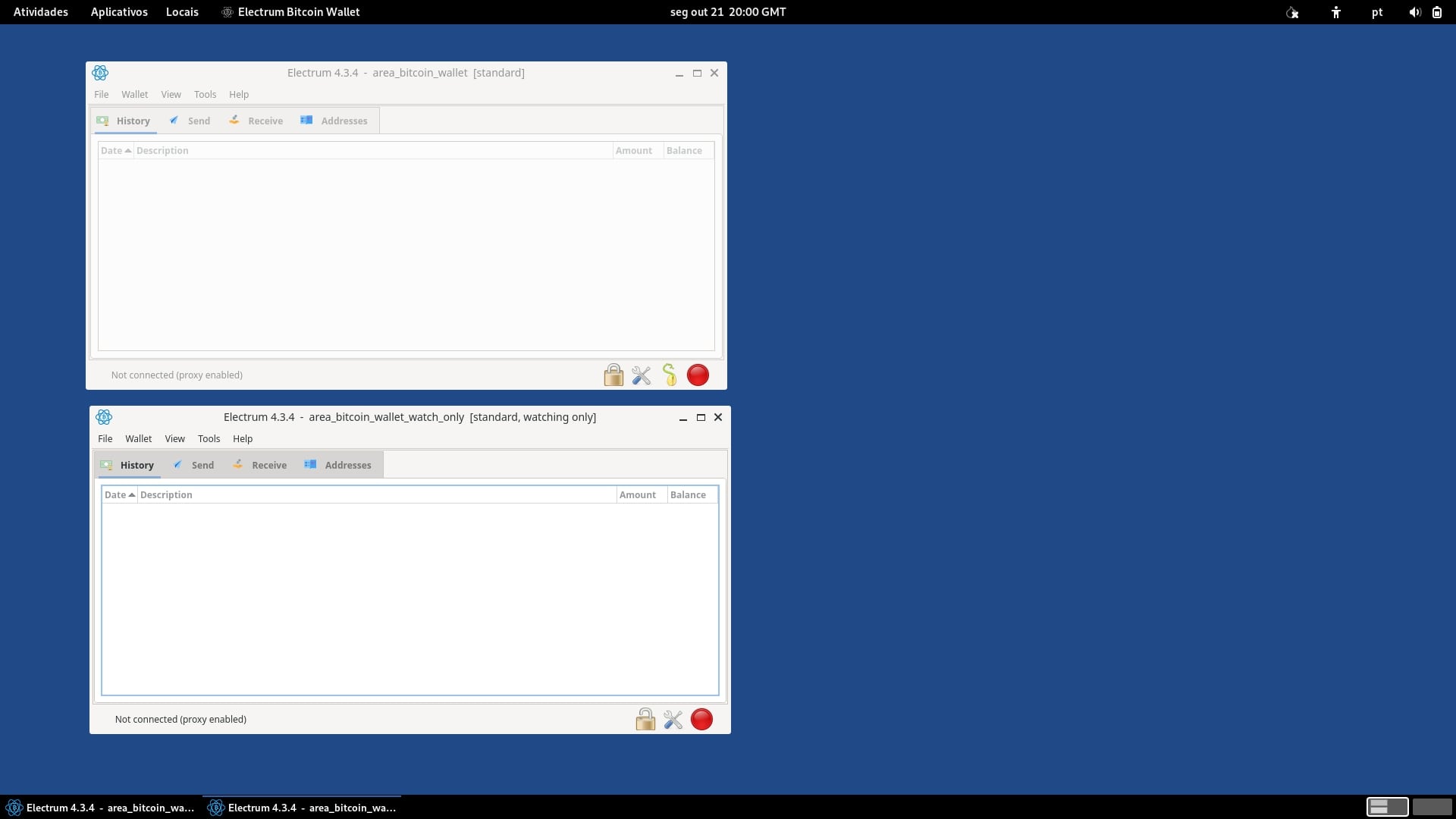Click Electrum logo icon in area_bitcoin_wallet title bar
Image resolution: width=1456 pixels, height=819 pixels.
pos(100,73)
